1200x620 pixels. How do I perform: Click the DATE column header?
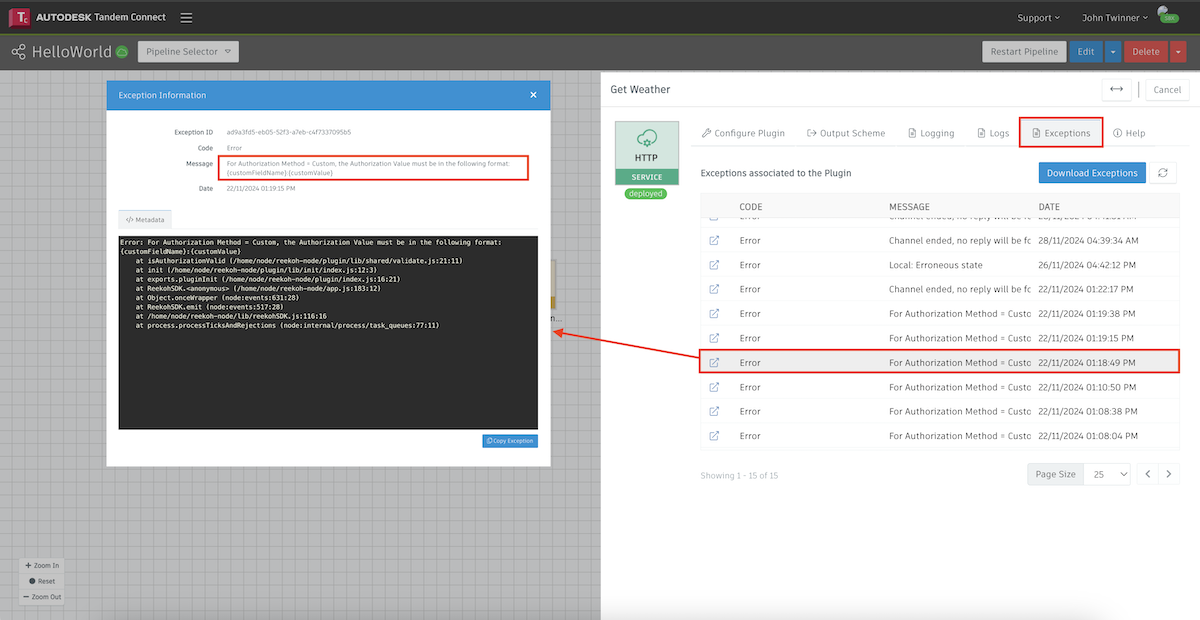(x=1049, y=207)
